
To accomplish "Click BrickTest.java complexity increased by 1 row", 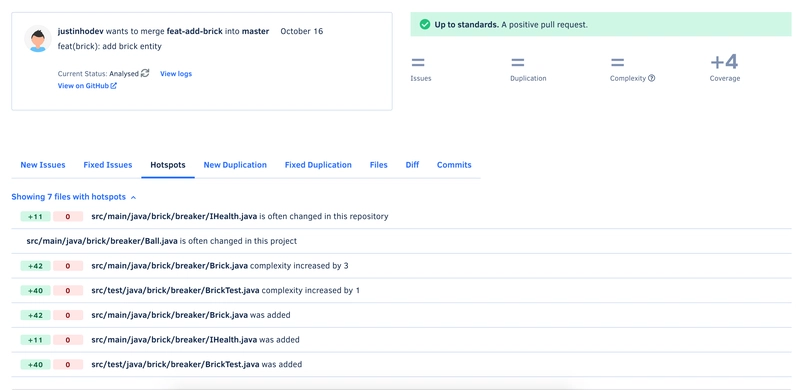I will 401,290.
